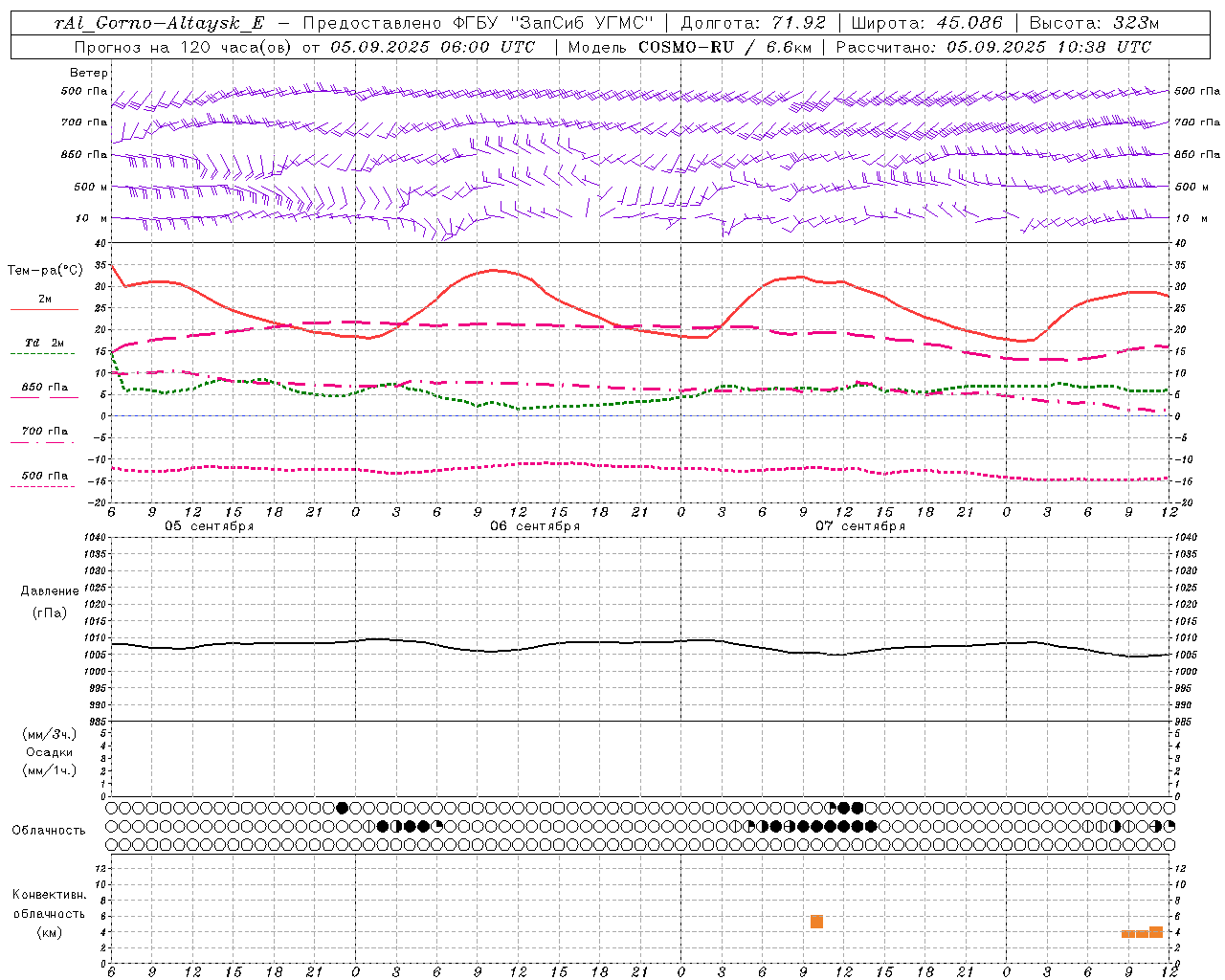Click the (мм/1ч.) precipitation unit label

click(50, 770)
